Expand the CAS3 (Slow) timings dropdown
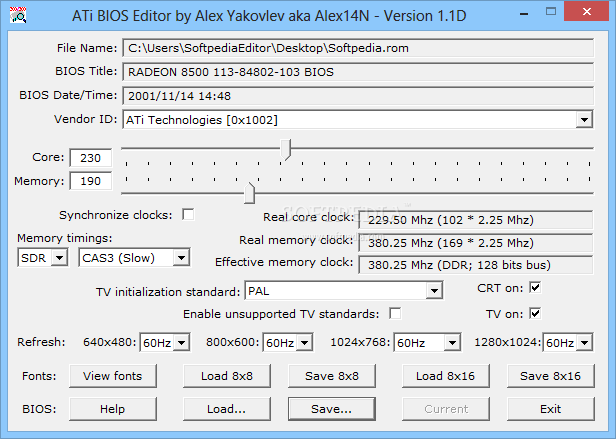 [181, 258]
